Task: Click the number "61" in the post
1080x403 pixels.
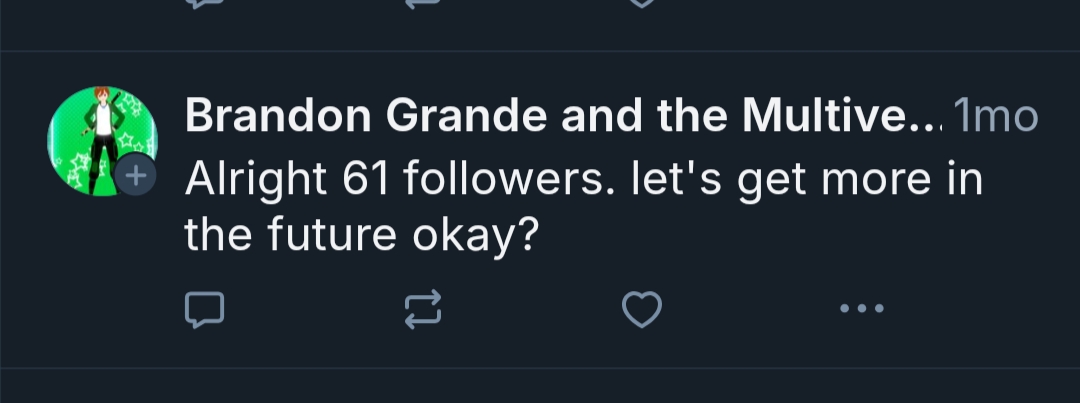Action: (x=366, y=181)
